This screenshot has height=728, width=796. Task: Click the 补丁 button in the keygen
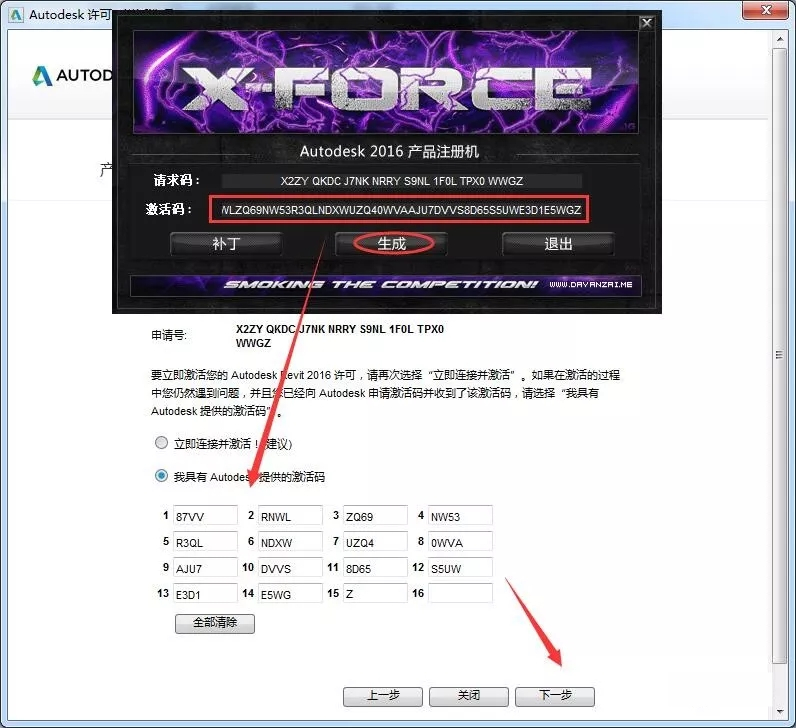click(226, 244)
